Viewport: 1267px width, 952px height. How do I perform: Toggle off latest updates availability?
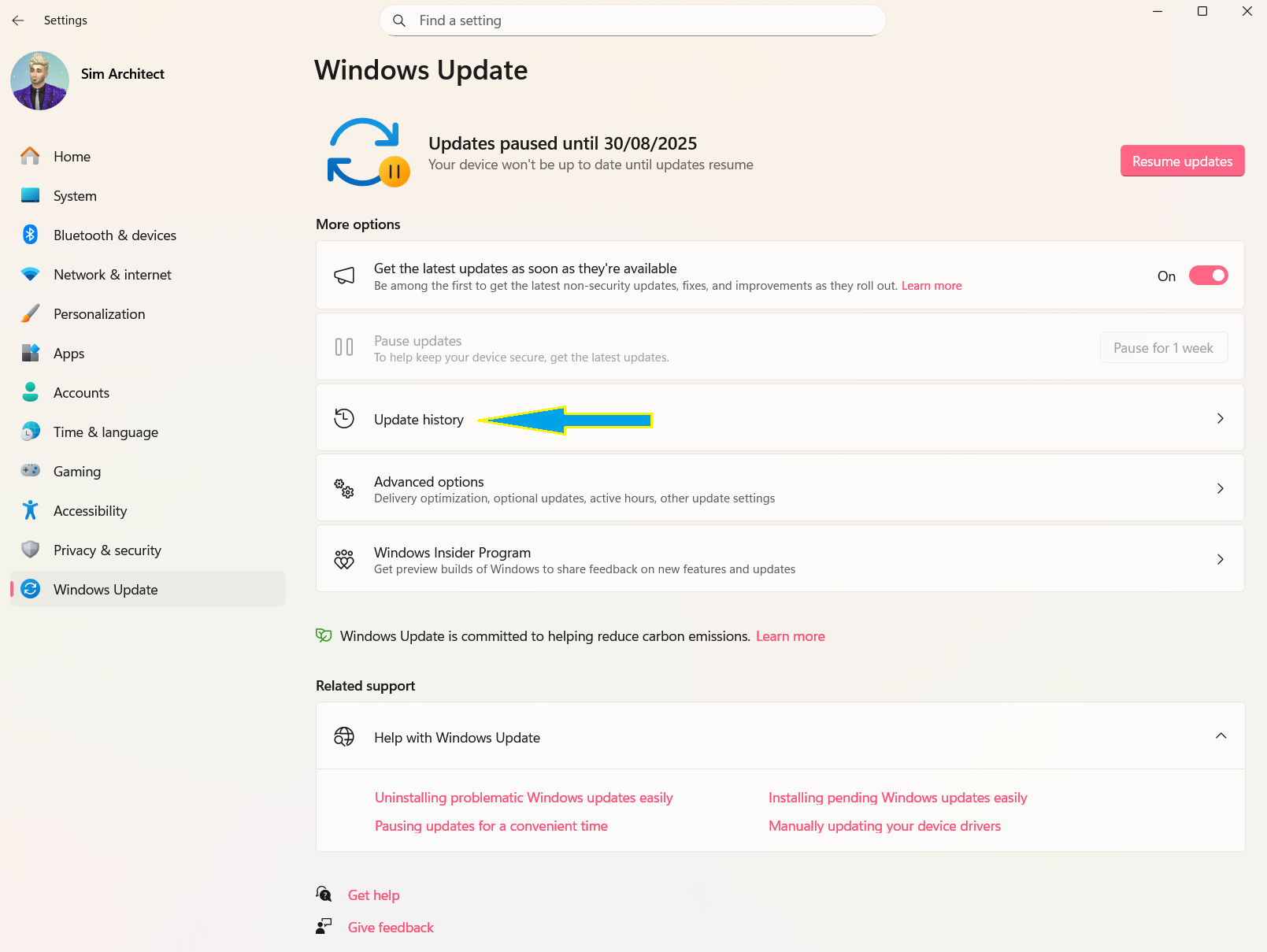click(1208, 276)
